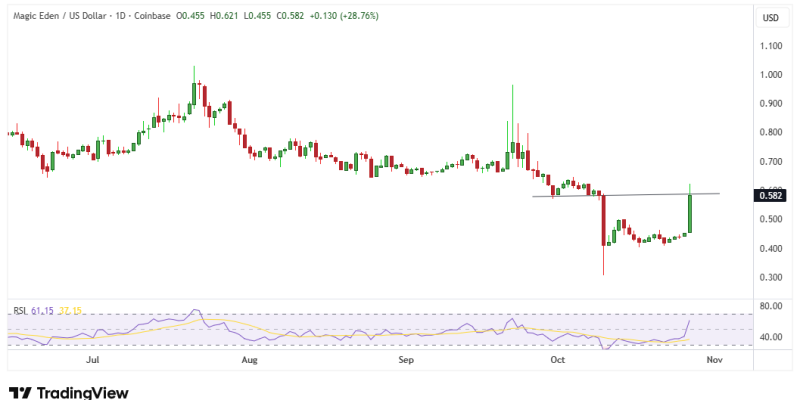This screenshot has width=800, height=400.
Task: Click the 0.300 level on the price axis
Action: 769,277
